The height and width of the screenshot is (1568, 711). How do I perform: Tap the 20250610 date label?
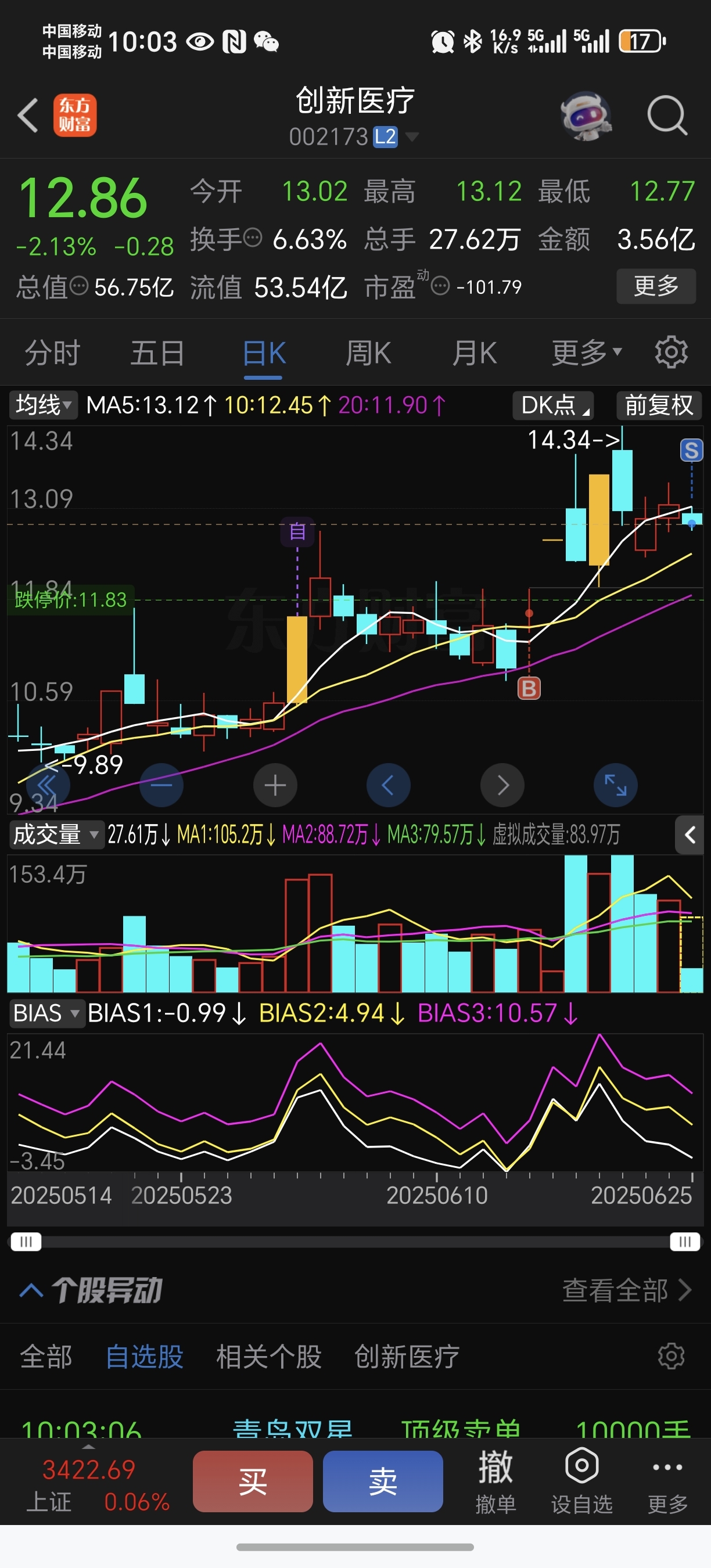437,1196
